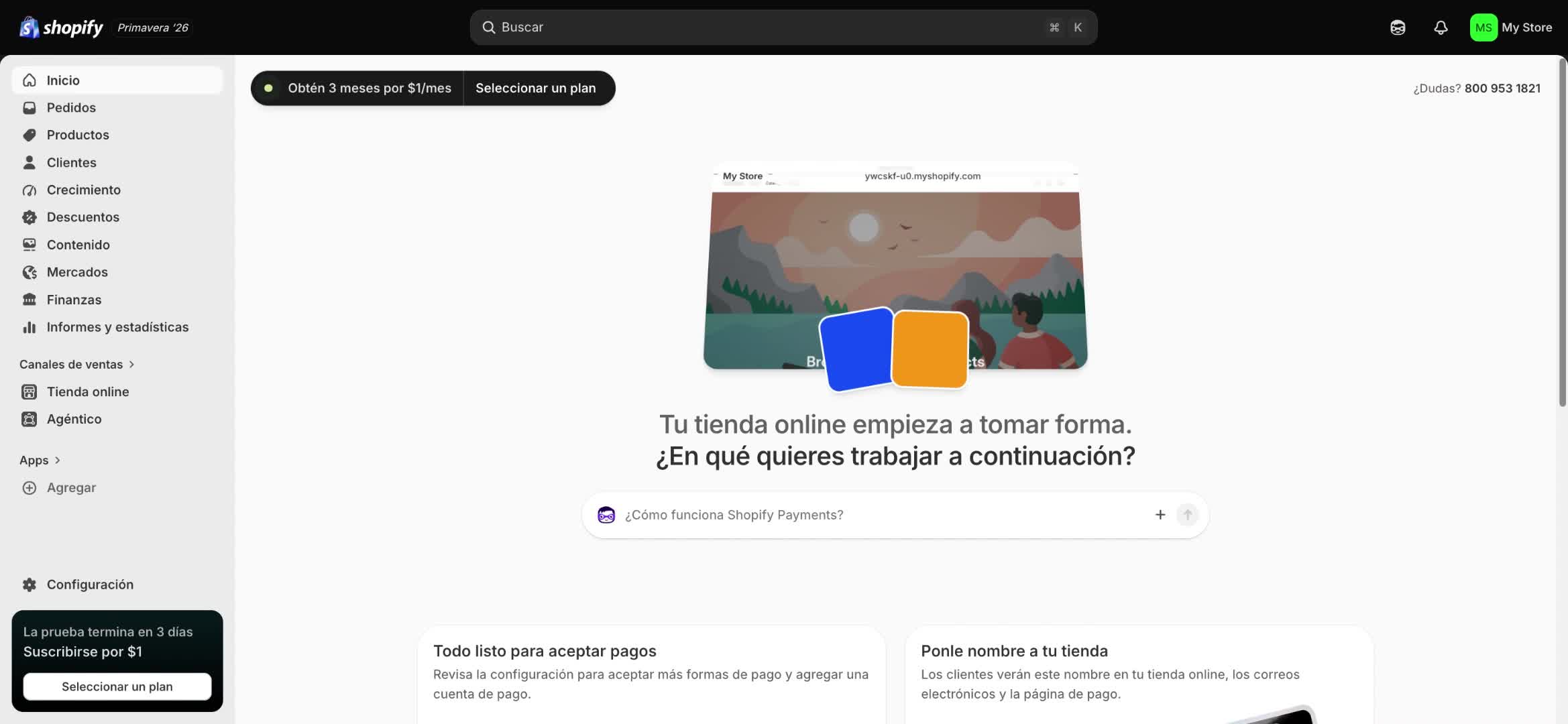Expand the Apps section chevron
The height and width of the screenshot is (724, 1568).
click(58, 461)
